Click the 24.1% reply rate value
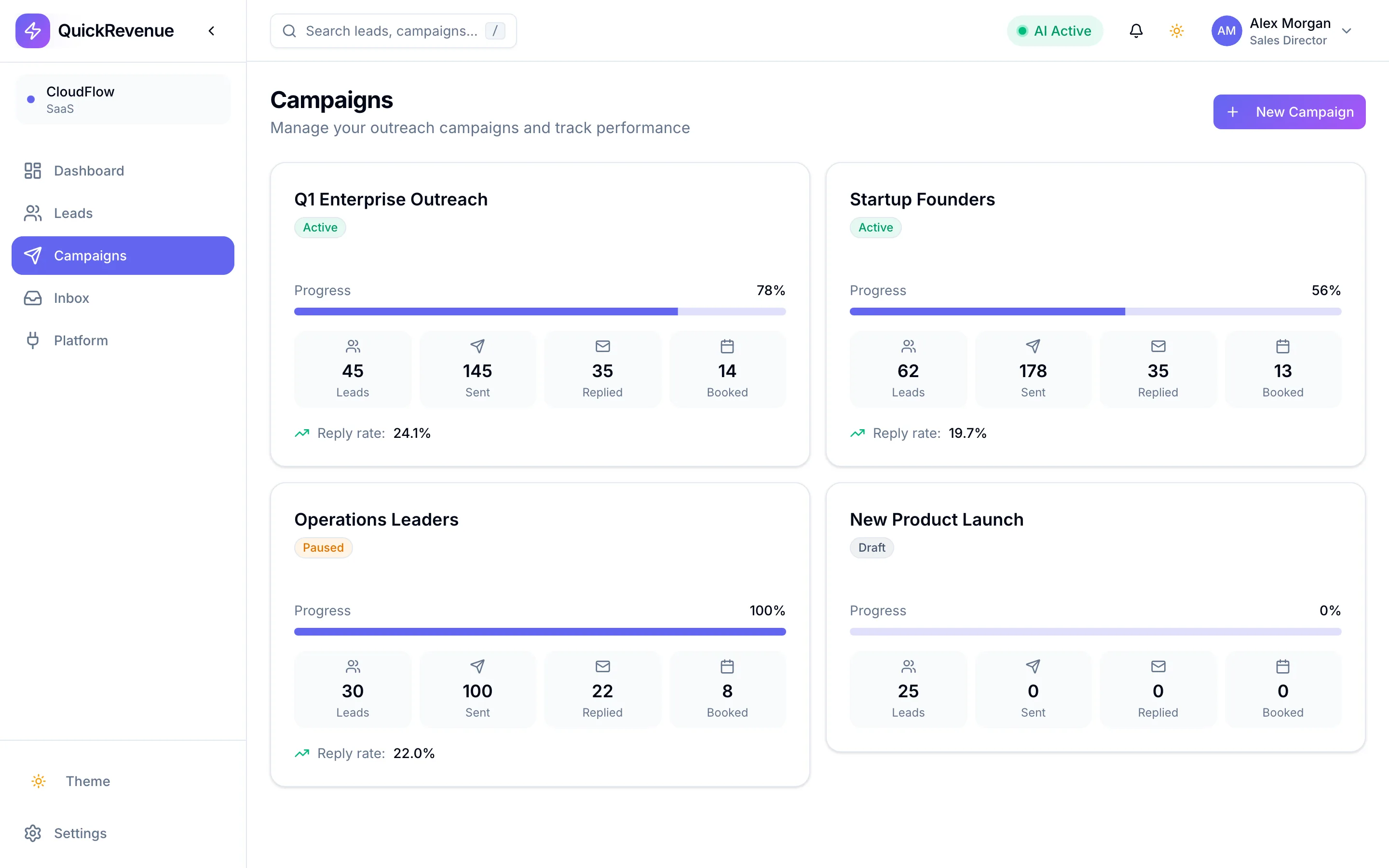Image resolution: width=1389 pixels, height=868 pixels. pos(412,434)
